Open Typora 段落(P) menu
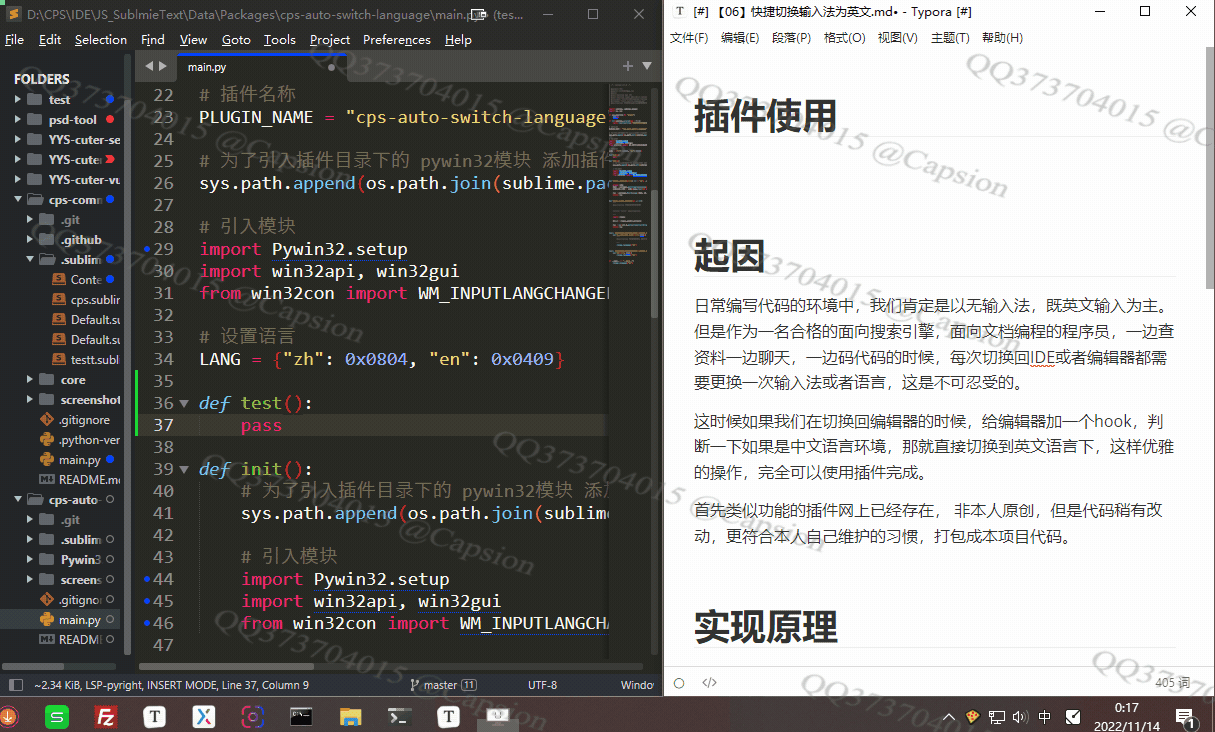1215x732 pixels. tap(791, 38)
